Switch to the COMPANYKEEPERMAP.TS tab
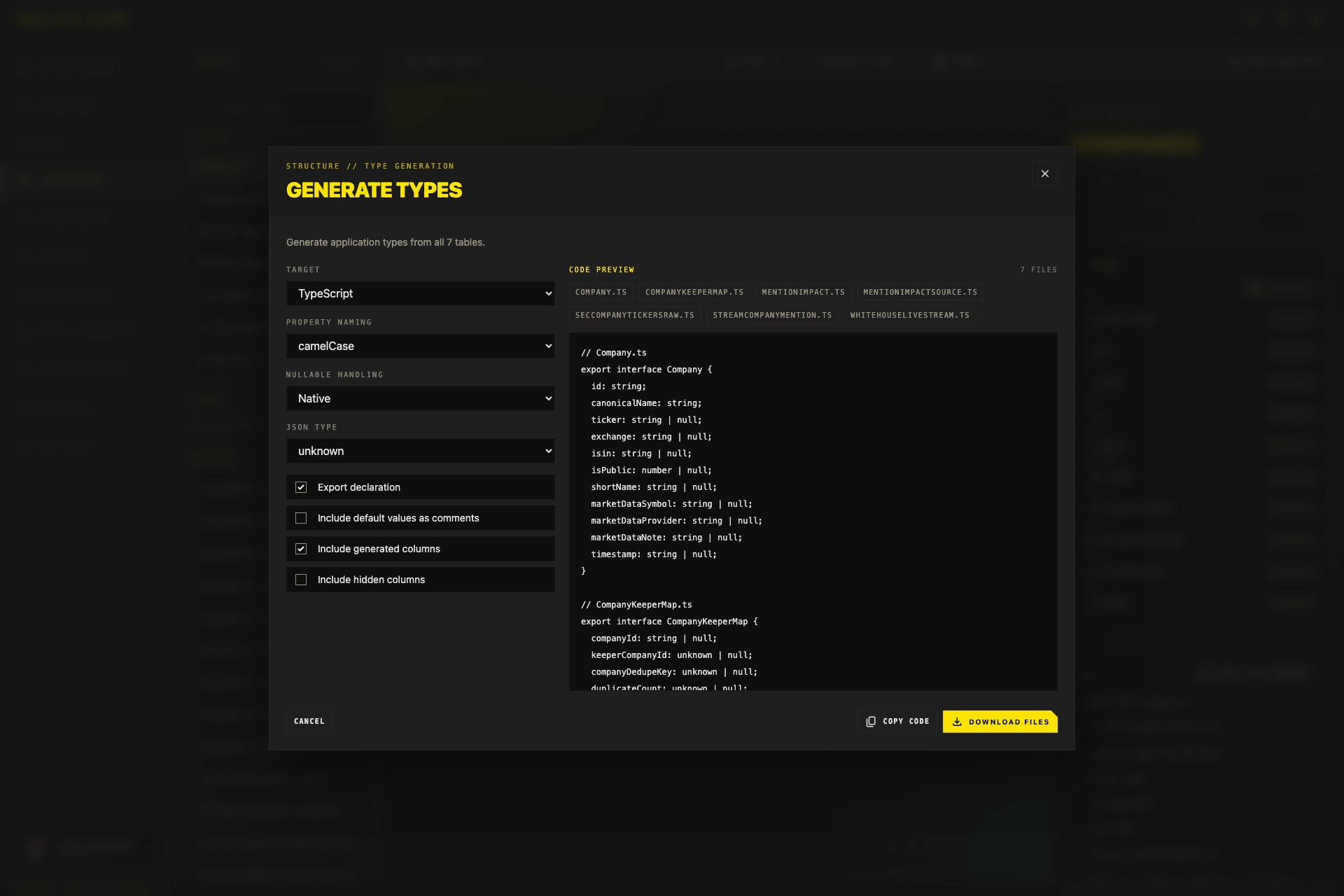Screen dimensions: 1344x896 (694, 292)
